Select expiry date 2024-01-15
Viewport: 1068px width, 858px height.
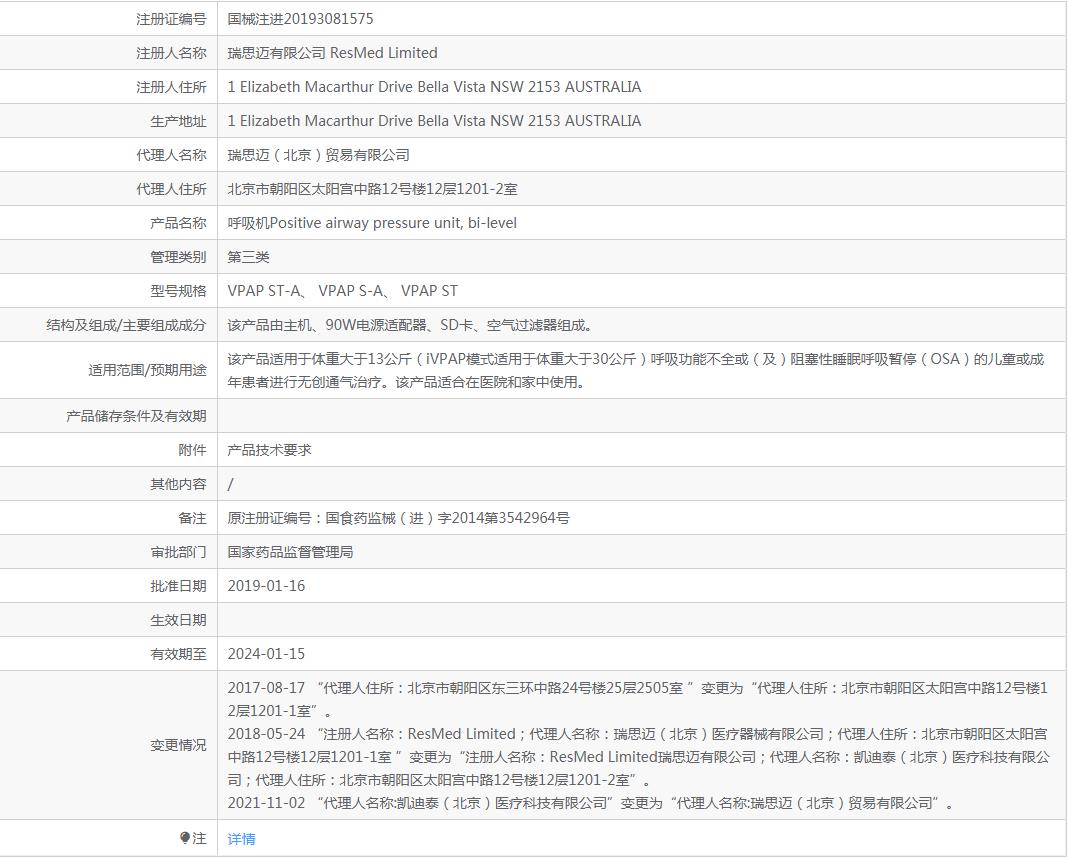(x=266, y=654)
